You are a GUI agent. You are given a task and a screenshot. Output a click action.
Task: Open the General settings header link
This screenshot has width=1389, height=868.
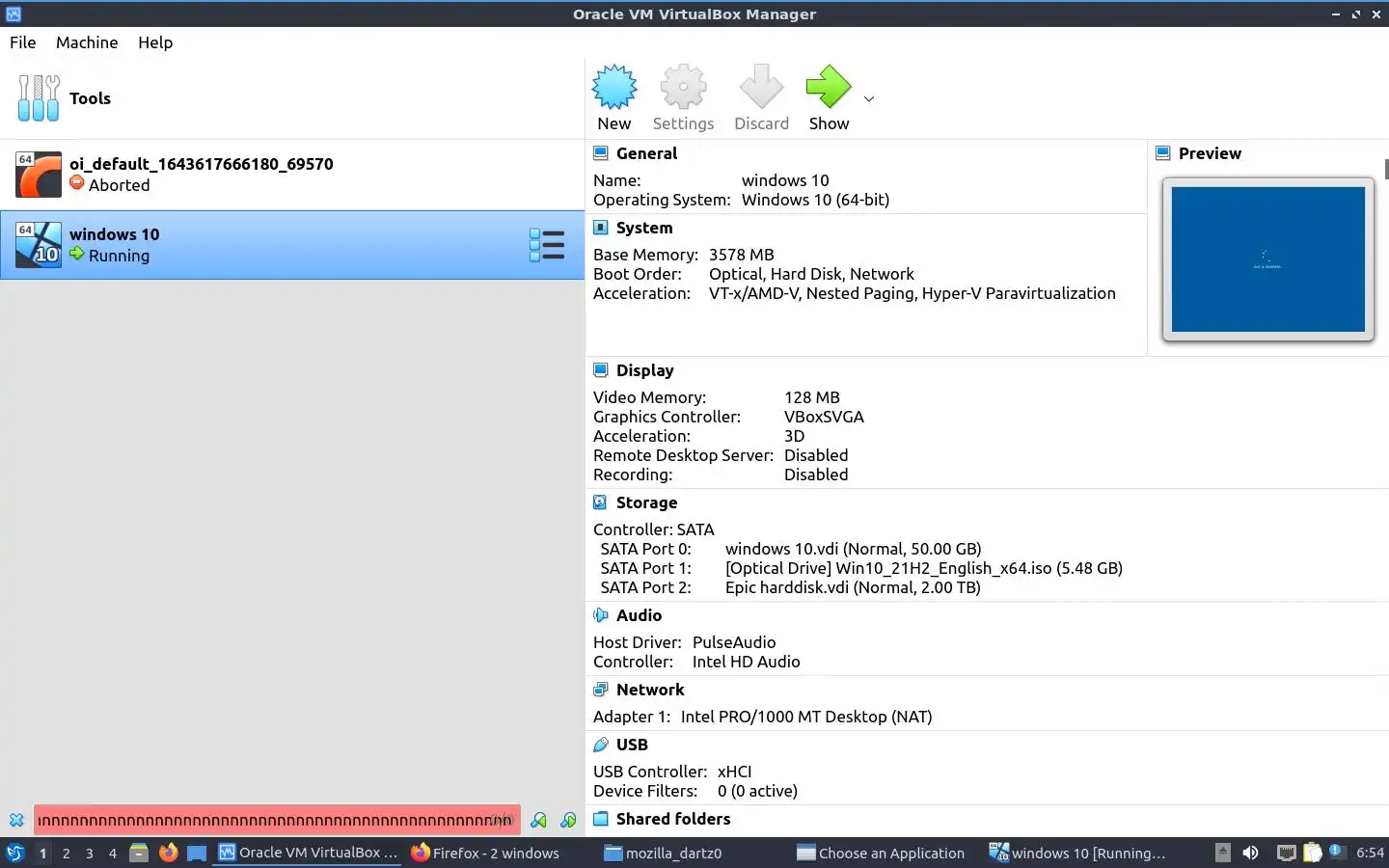point(646,153)
